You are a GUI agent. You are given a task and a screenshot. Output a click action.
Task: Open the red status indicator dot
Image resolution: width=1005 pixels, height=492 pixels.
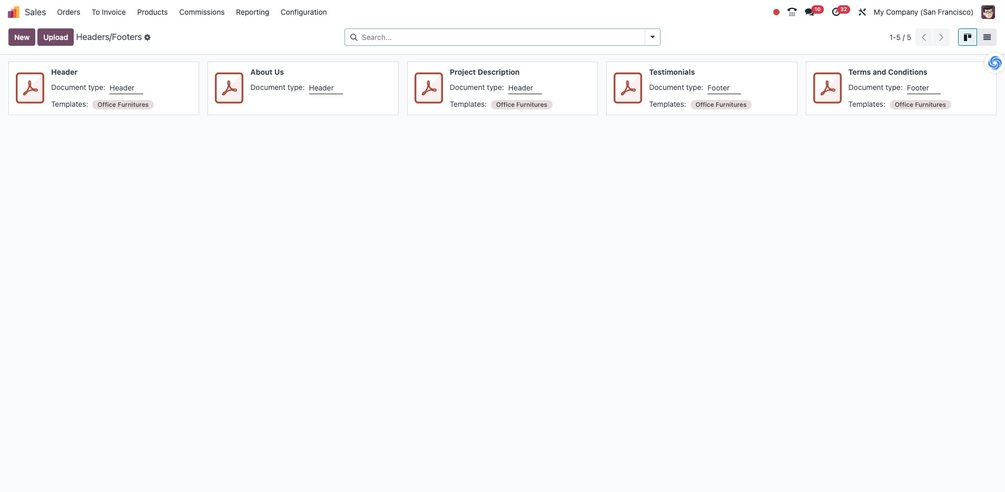(x=776, y=12)
